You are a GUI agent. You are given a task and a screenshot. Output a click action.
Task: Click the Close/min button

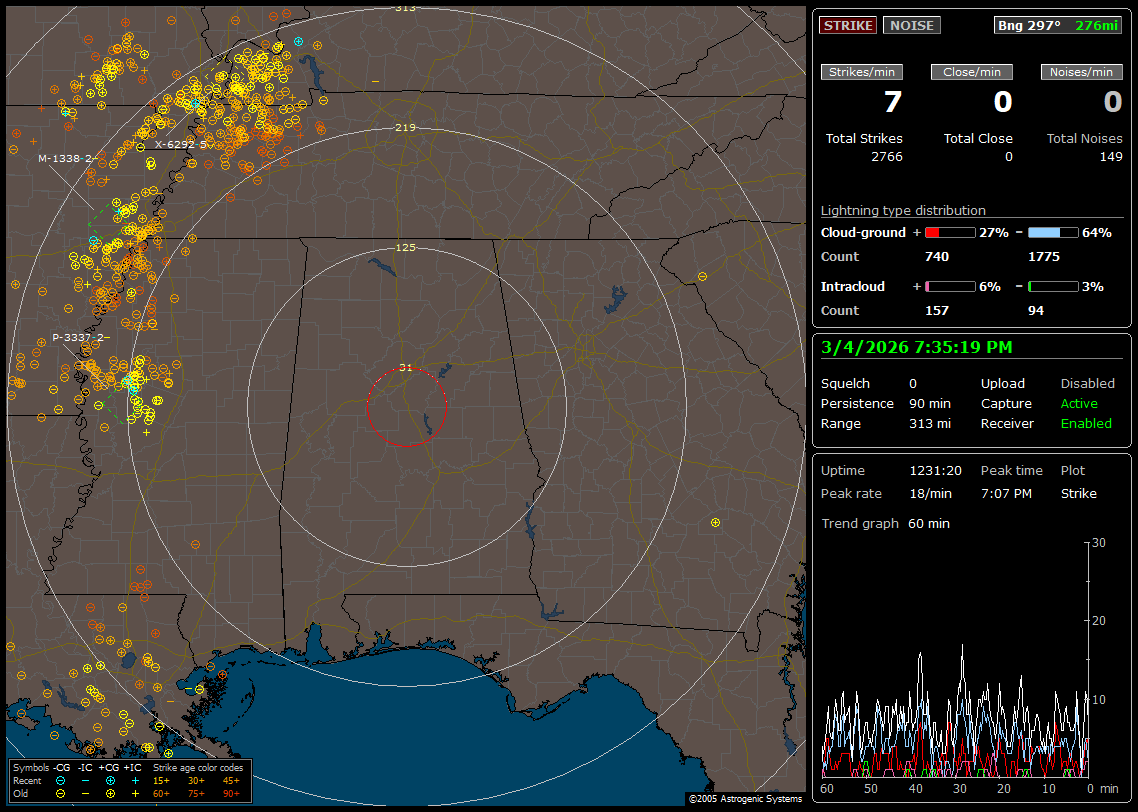click(972, 72)
